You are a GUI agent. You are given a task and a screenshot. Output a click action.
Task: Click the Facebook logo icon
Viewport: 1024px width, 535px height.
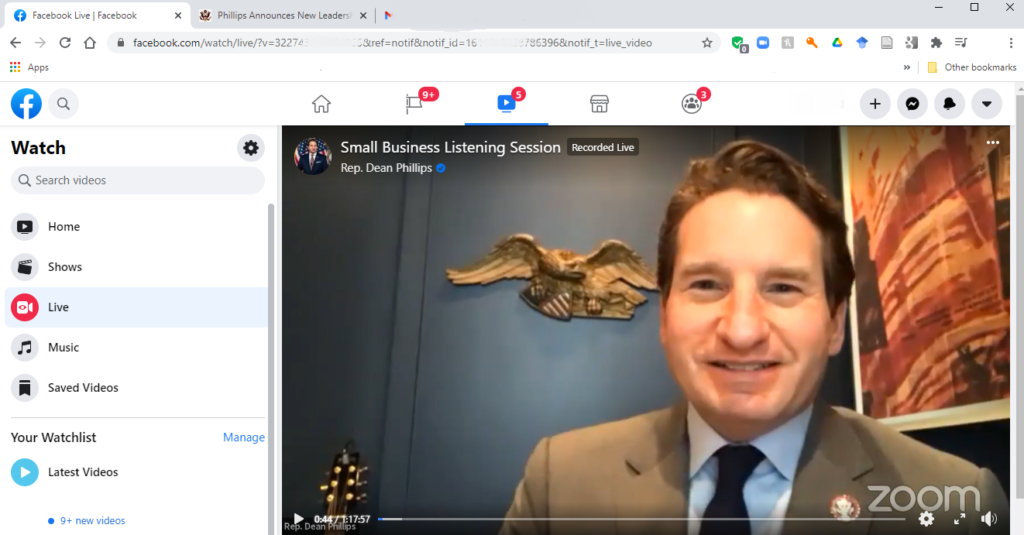click(26, 104)
